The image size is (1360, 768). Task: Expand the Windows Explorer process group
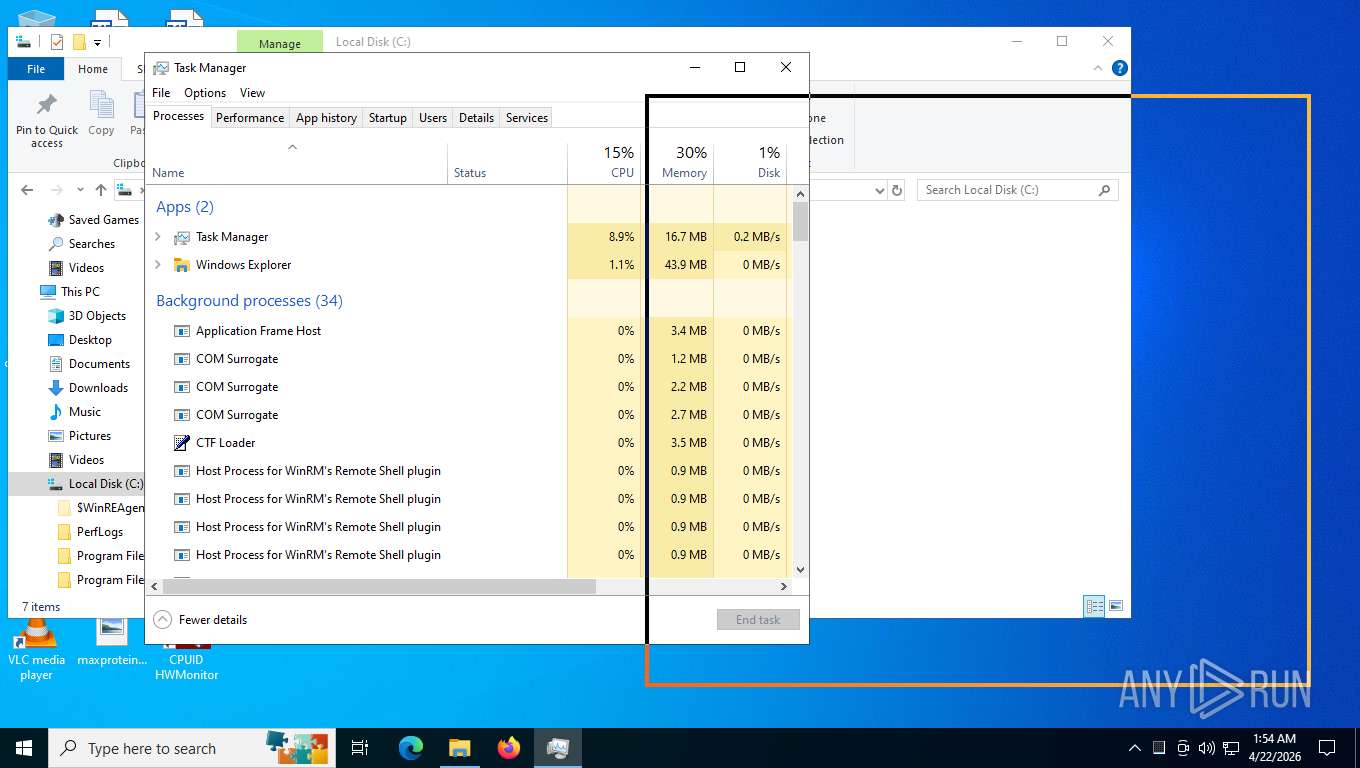tap(158, 265)
